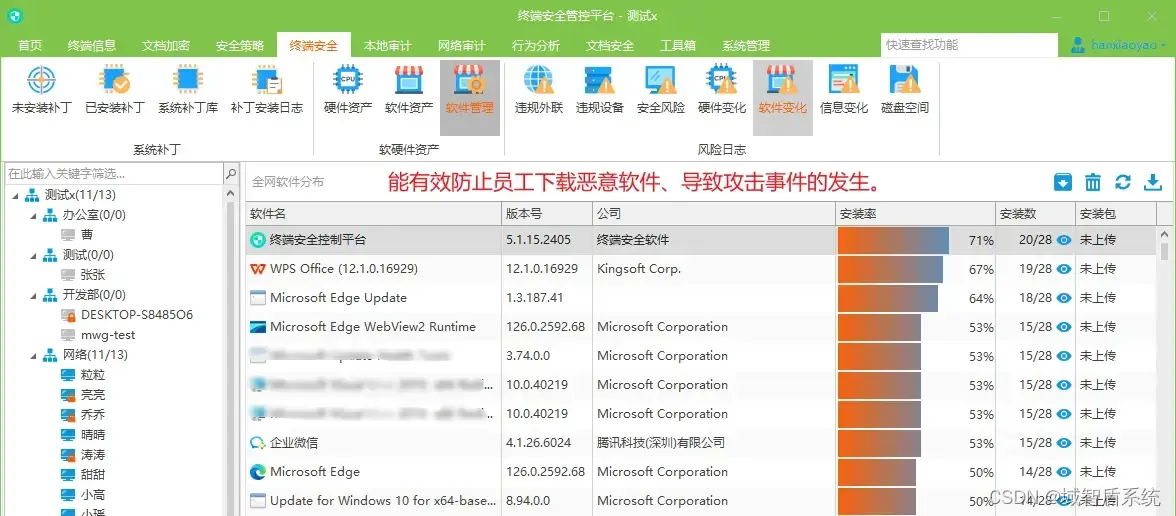
Task: Click the export download arrow icon
Action: (x=1153, y=182)
